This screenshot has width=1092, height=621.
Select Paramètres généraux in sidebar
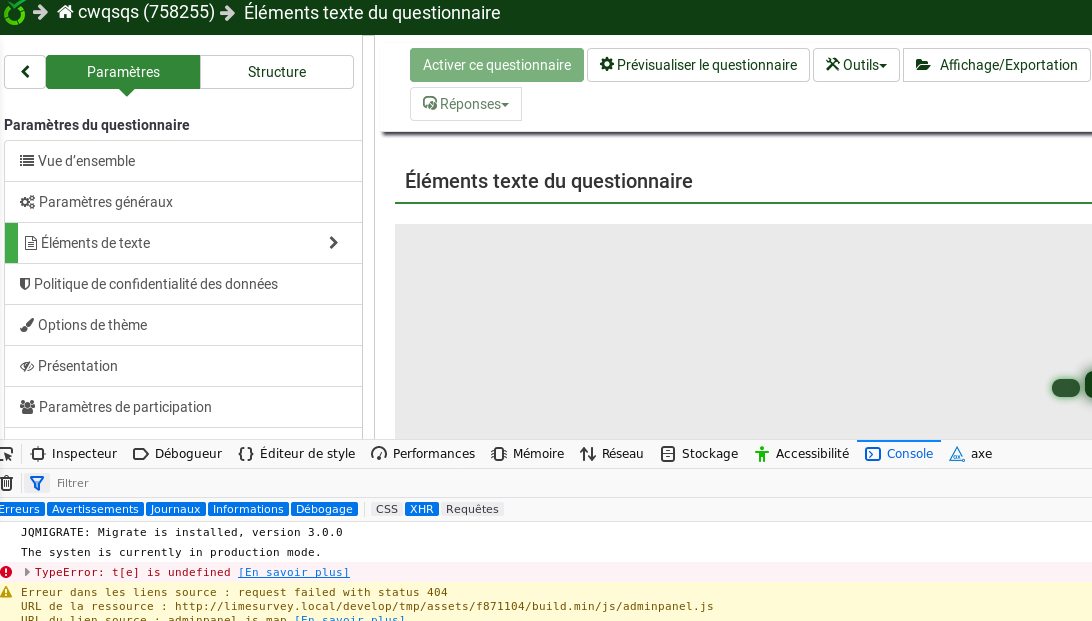point(105,202)
